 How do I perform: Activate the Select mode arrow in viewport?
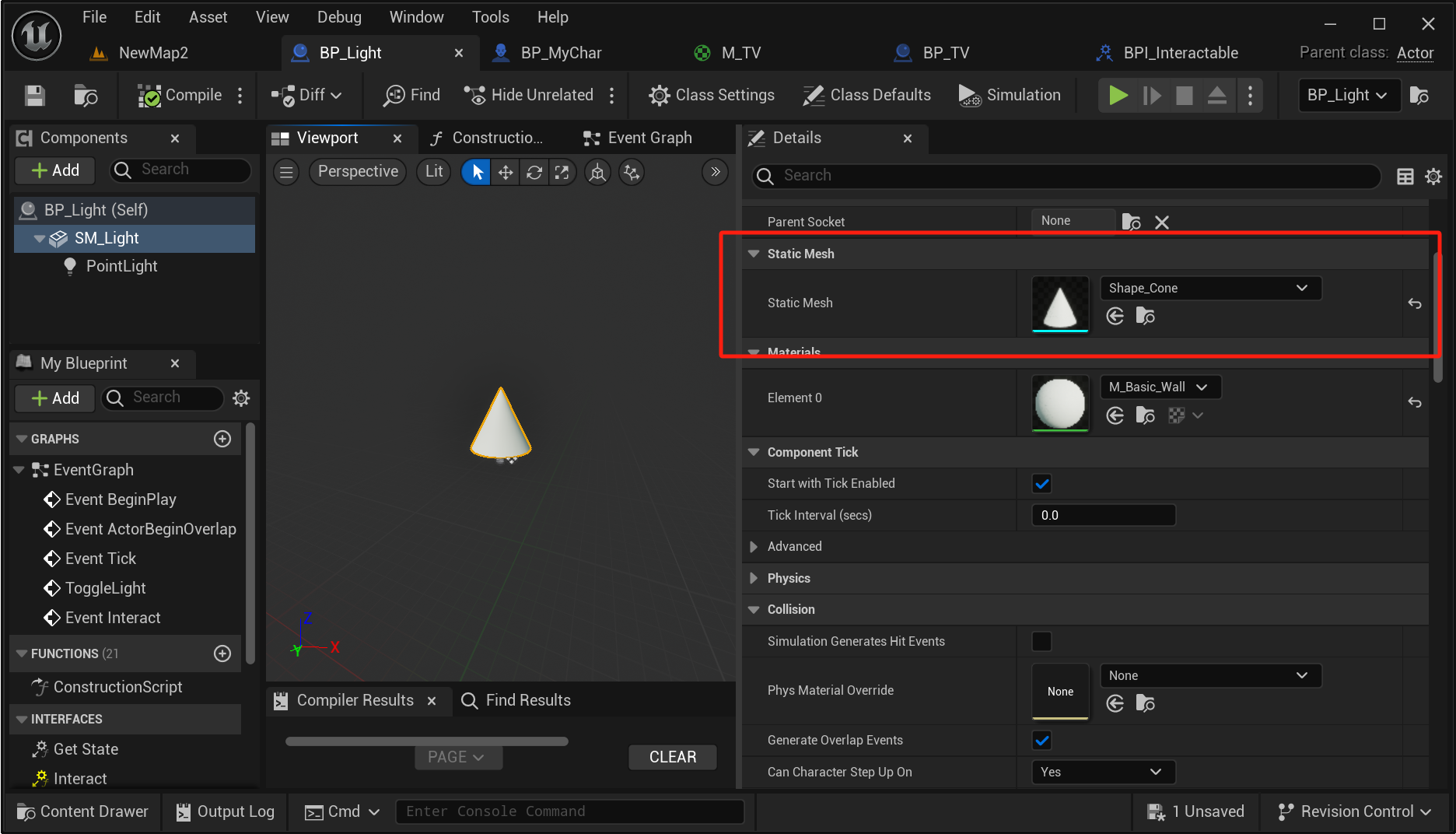coord(478,172)
